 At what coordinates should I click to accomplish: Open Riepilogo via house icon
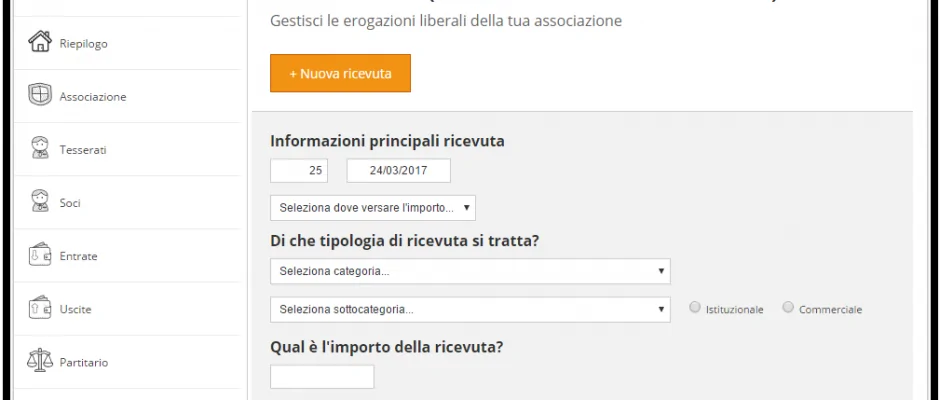(40, 41)
